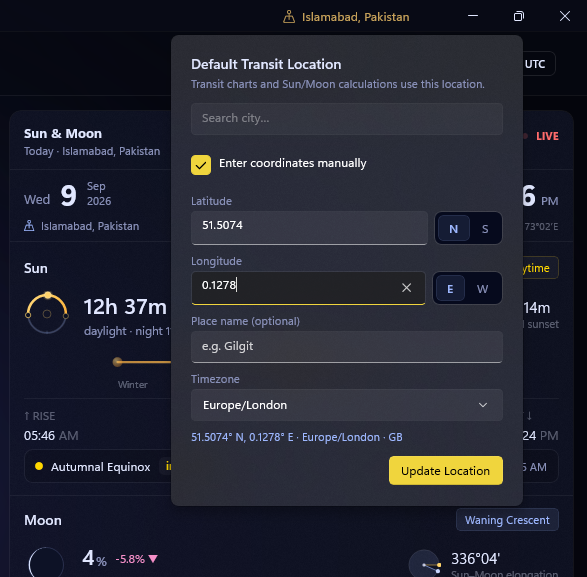Click the Longitude label

(x=216, y=261)
